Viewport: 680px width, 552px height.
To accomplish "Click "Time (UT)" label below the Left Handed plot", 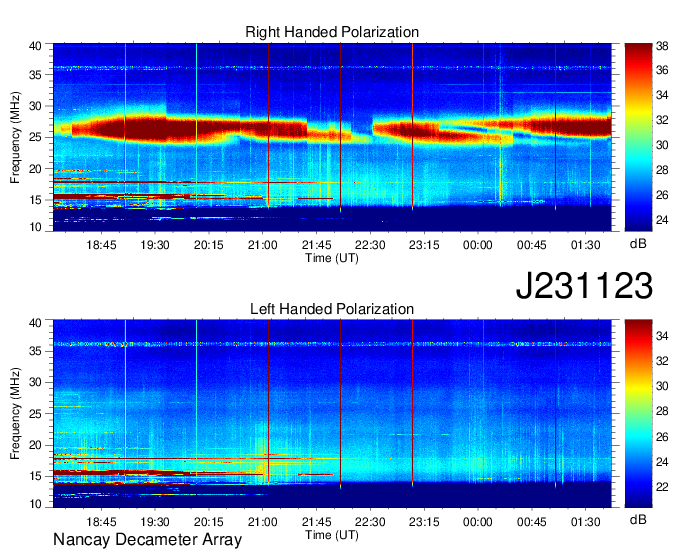I will coord(332,535).
